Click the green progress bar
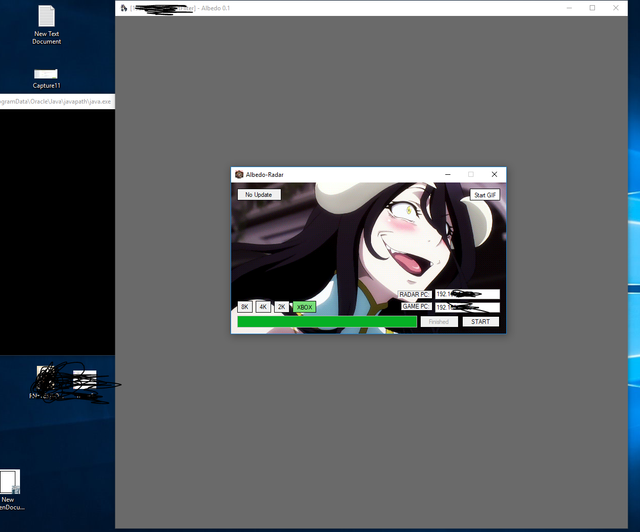The image size is (640, 532). coord(326,322)
